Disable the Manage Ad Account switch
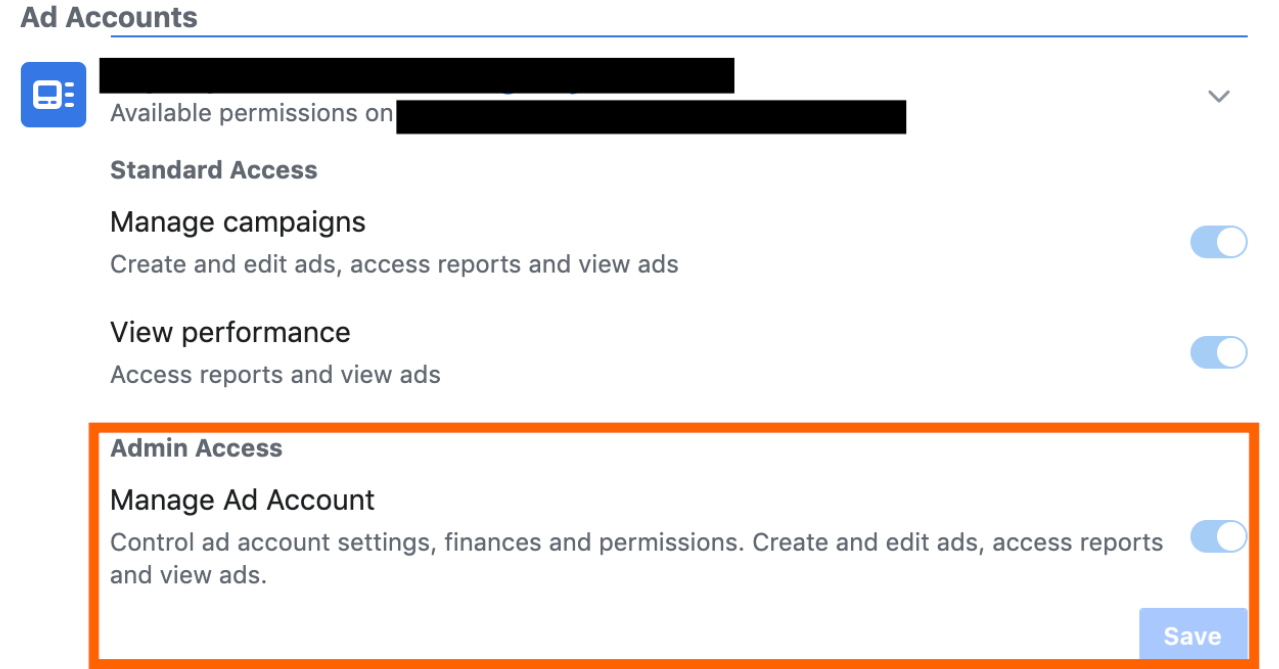This screenshot has height=669, width=1279. tap(1218, 536)
